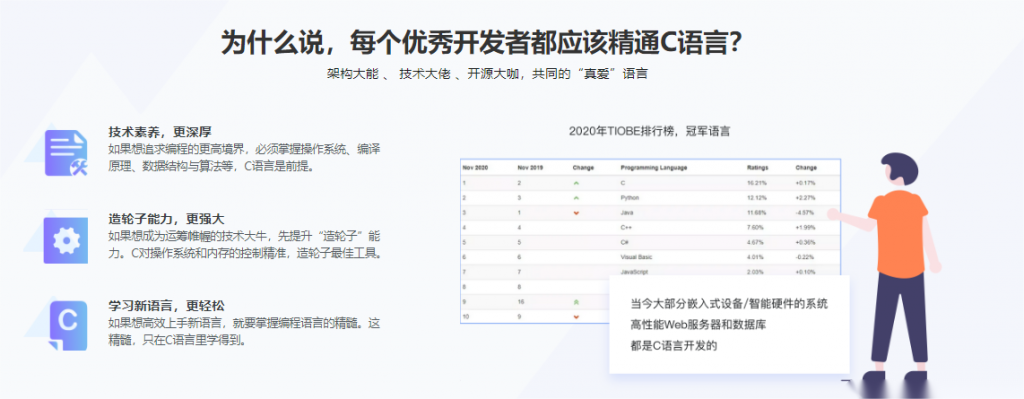
Task: Click the +2.27% change value
Action: (x=805, y=197)
